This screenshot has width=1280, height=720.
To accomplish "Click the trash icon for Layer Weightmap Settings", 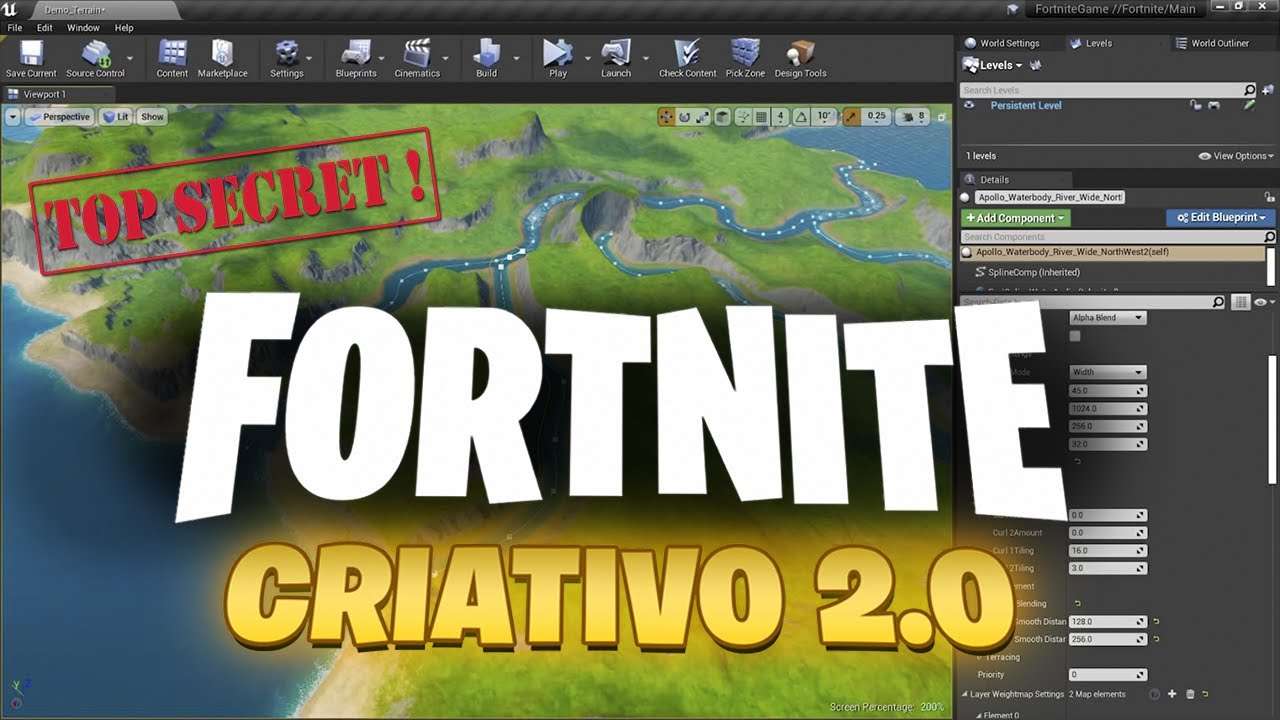I will (x=1190, y=694).
